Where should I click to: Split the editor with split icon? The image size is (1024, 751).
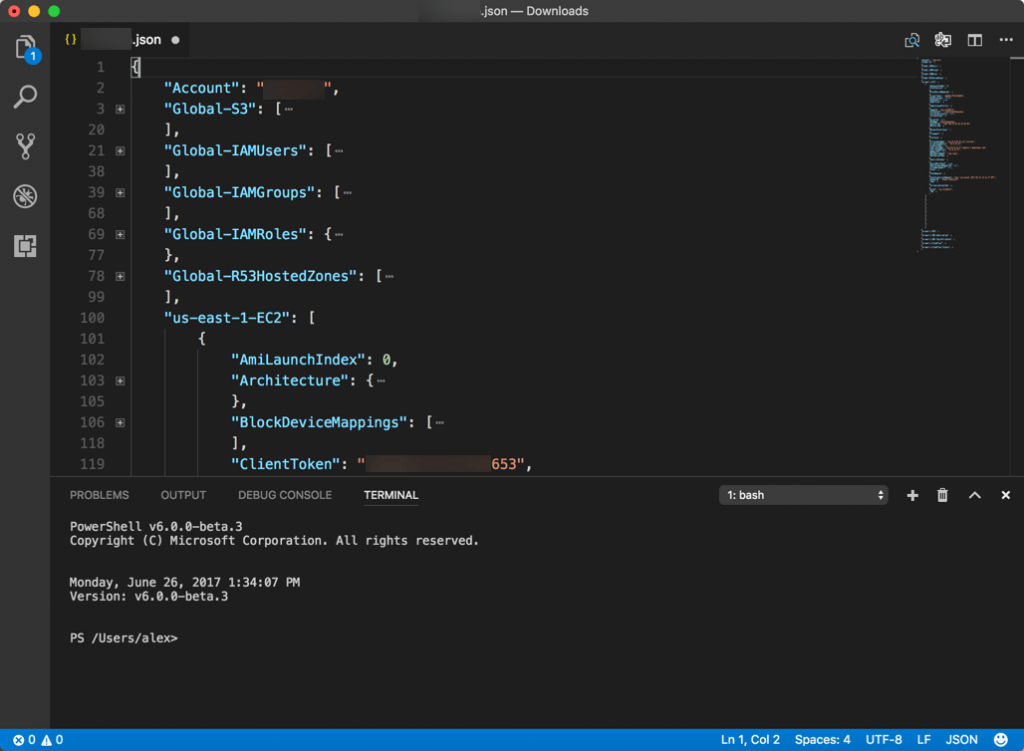point(973,40)
